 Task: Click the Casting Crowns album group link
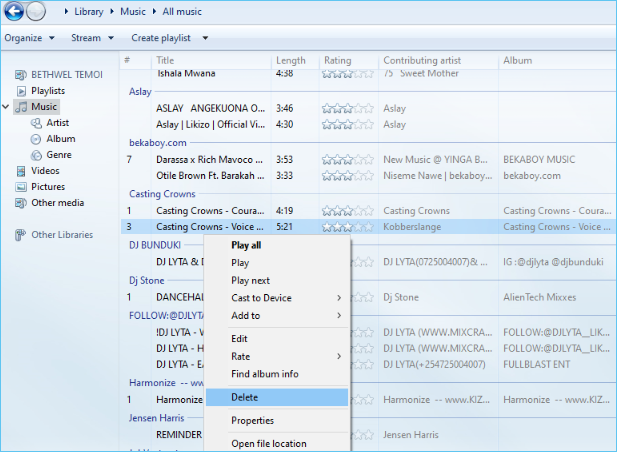[162, 194]
